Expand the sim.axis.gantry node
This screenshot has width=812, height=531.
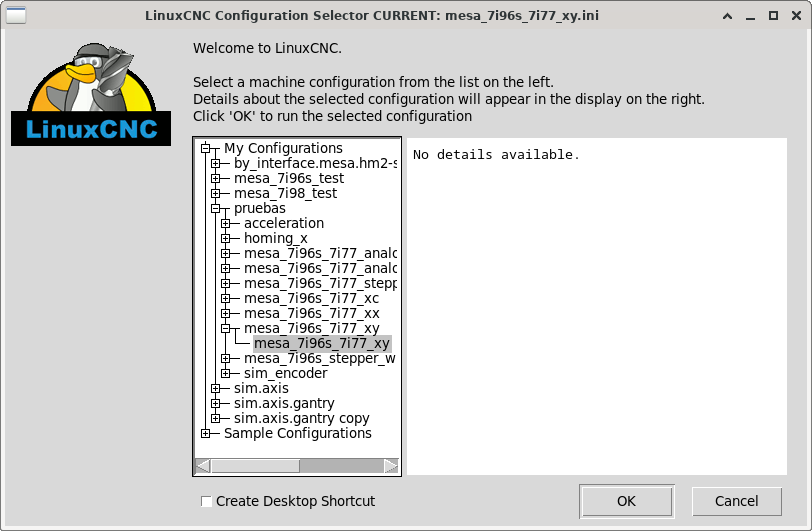click(215, 404)
